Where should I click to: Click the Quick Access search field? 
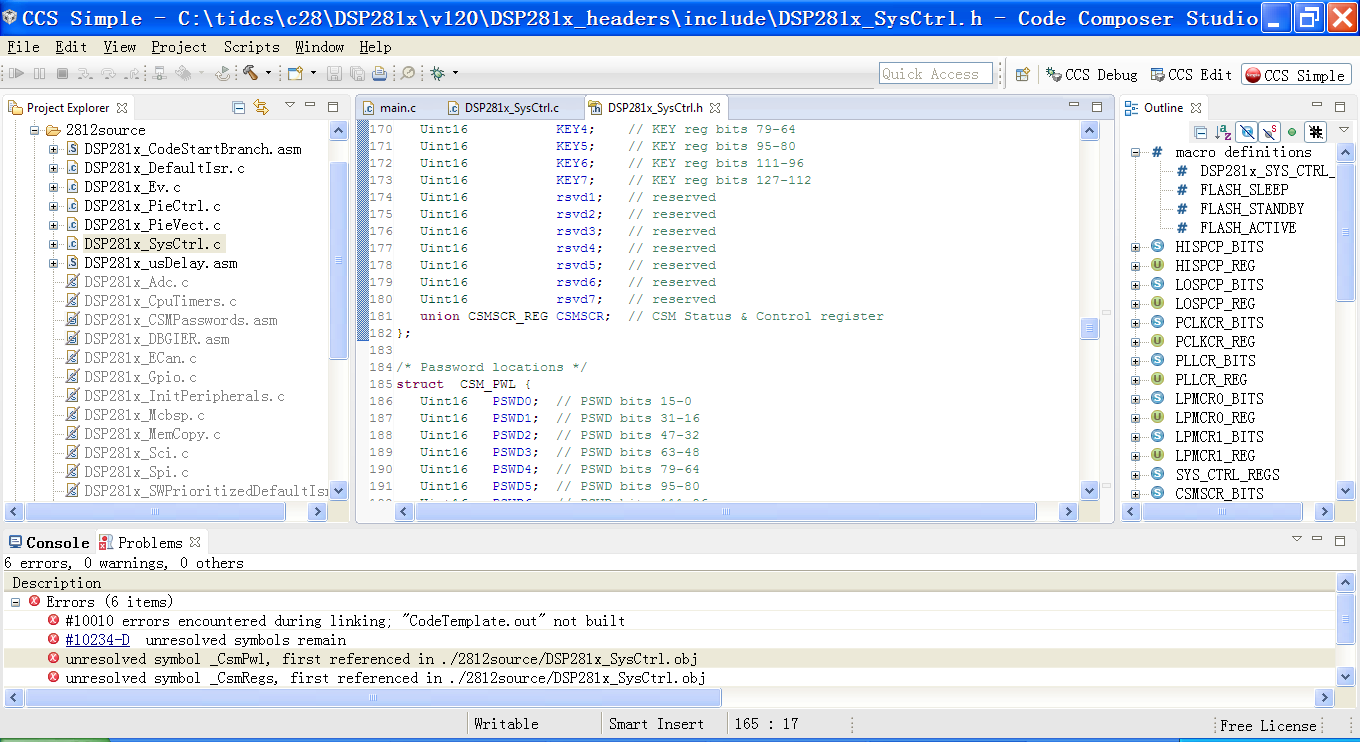(936, 73)
